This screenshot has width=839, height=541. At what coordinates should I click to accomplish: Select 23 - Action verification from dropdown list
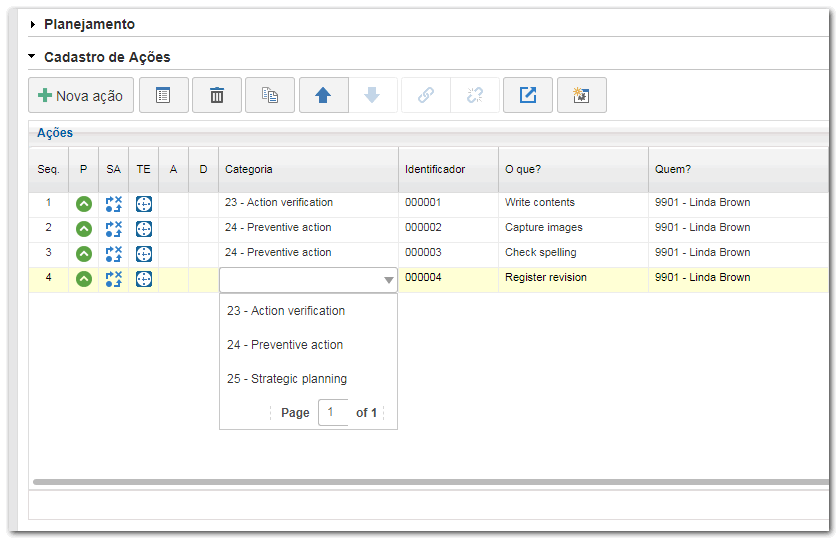click(308, 311)
